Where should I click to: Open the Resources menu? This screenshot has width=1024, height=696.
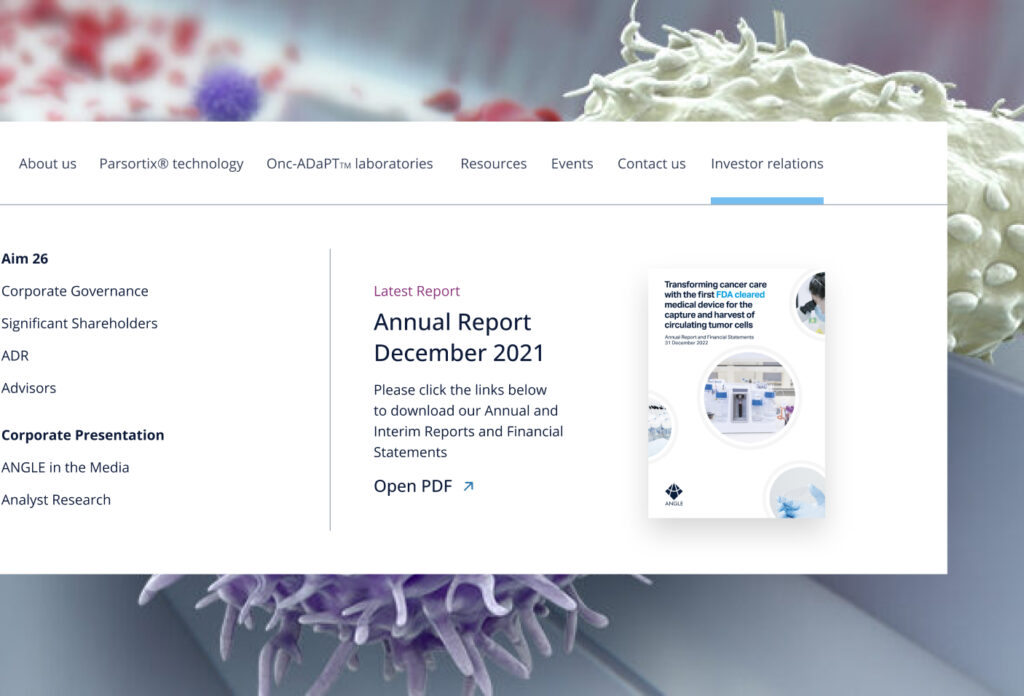493,164
